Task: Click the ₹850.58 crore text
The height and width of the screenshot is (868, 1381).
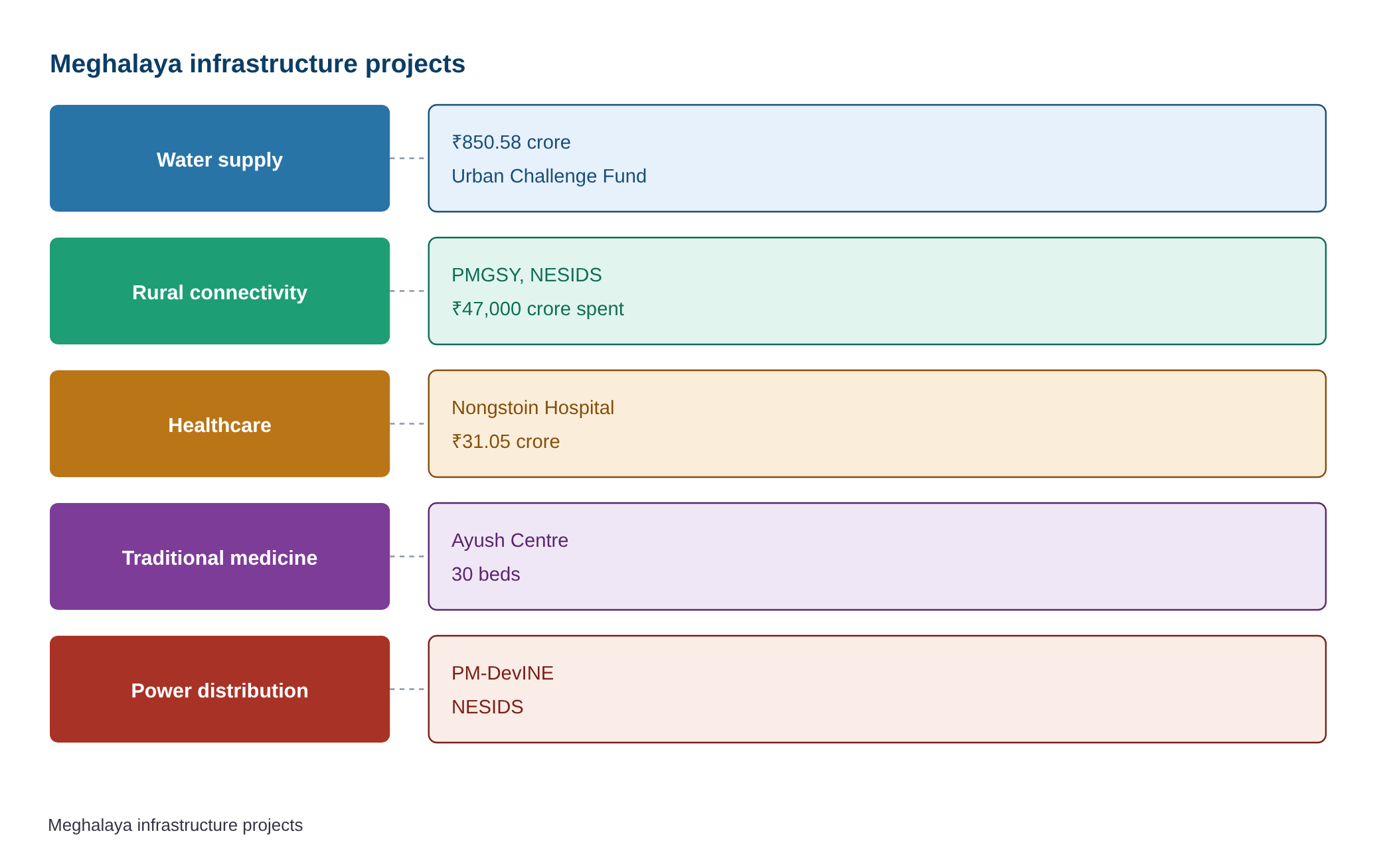Action: [511, 142]
